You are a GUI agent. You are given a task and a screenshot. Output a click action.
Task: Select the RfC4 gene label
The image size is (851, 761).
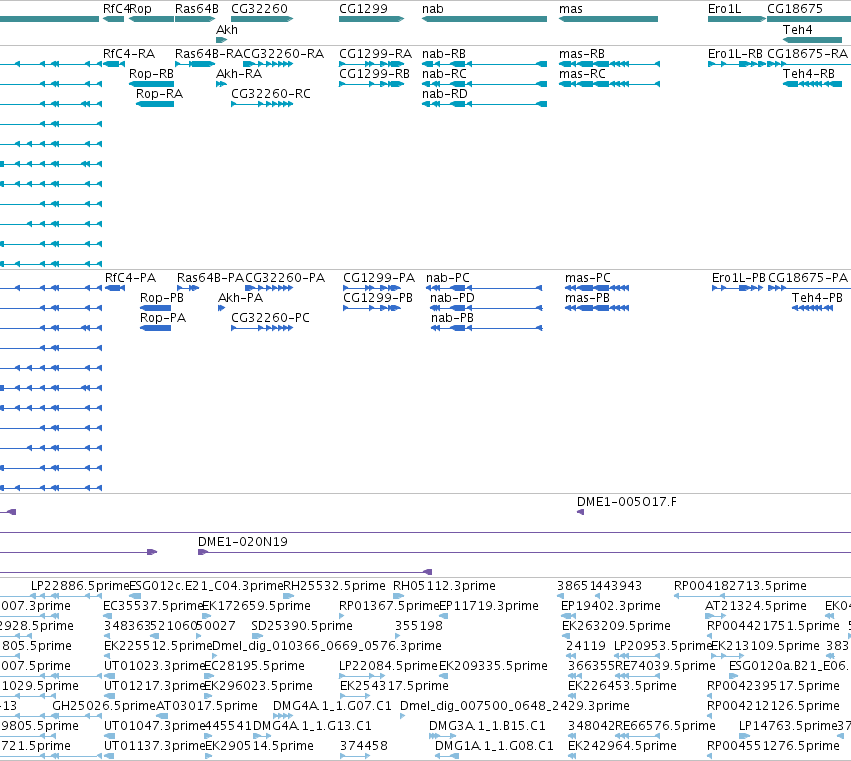coord(116,9)
